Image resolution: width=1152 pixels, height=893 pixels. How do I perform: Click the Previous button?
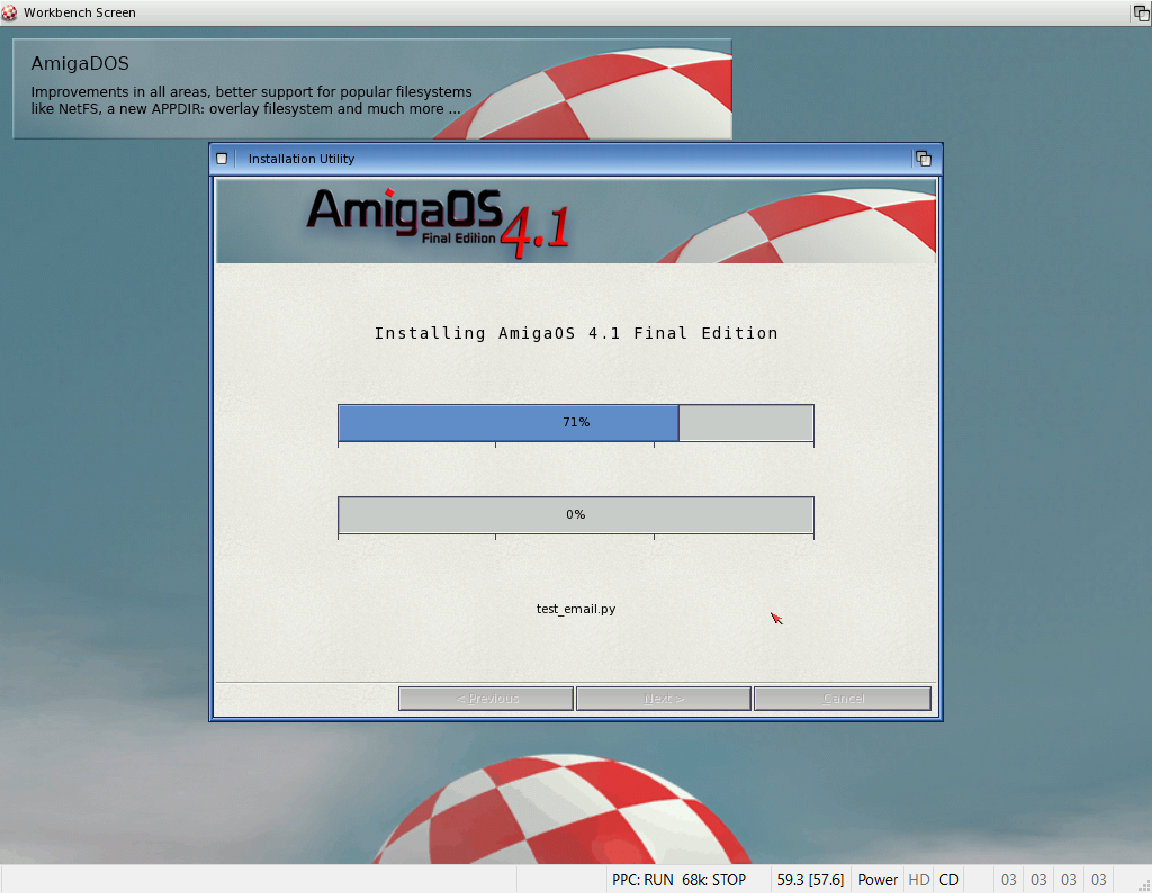(486, 698)
